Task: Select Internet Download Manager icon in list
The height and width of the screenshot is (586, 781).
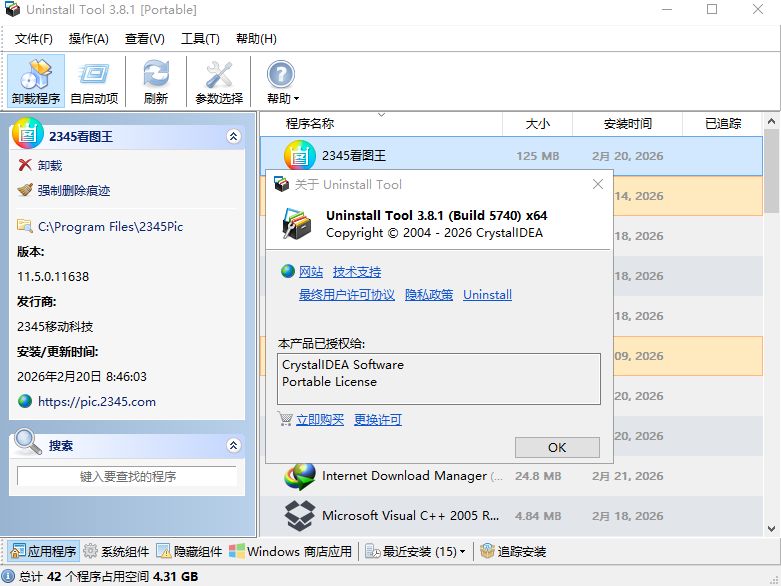Action: click(x=299, y=476)
